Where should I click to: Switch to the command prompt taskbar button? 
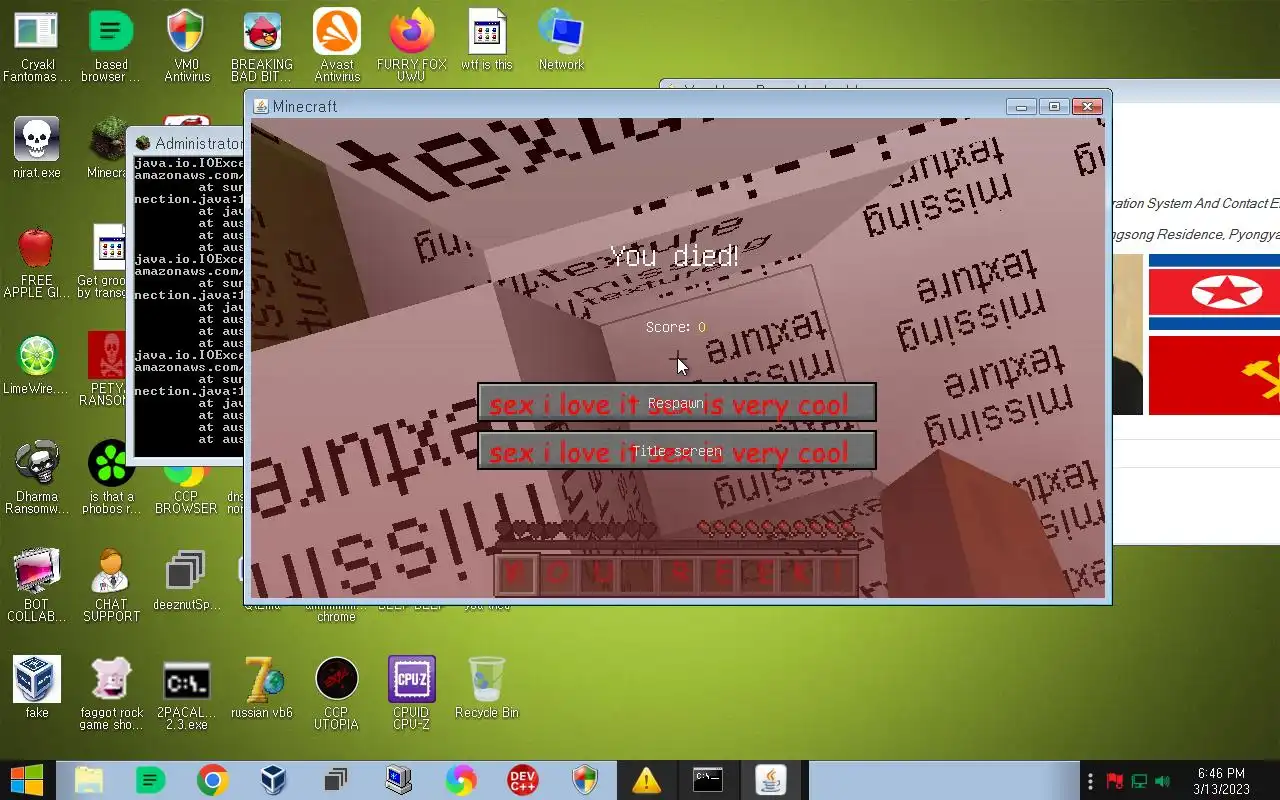[x=708, y=780]
